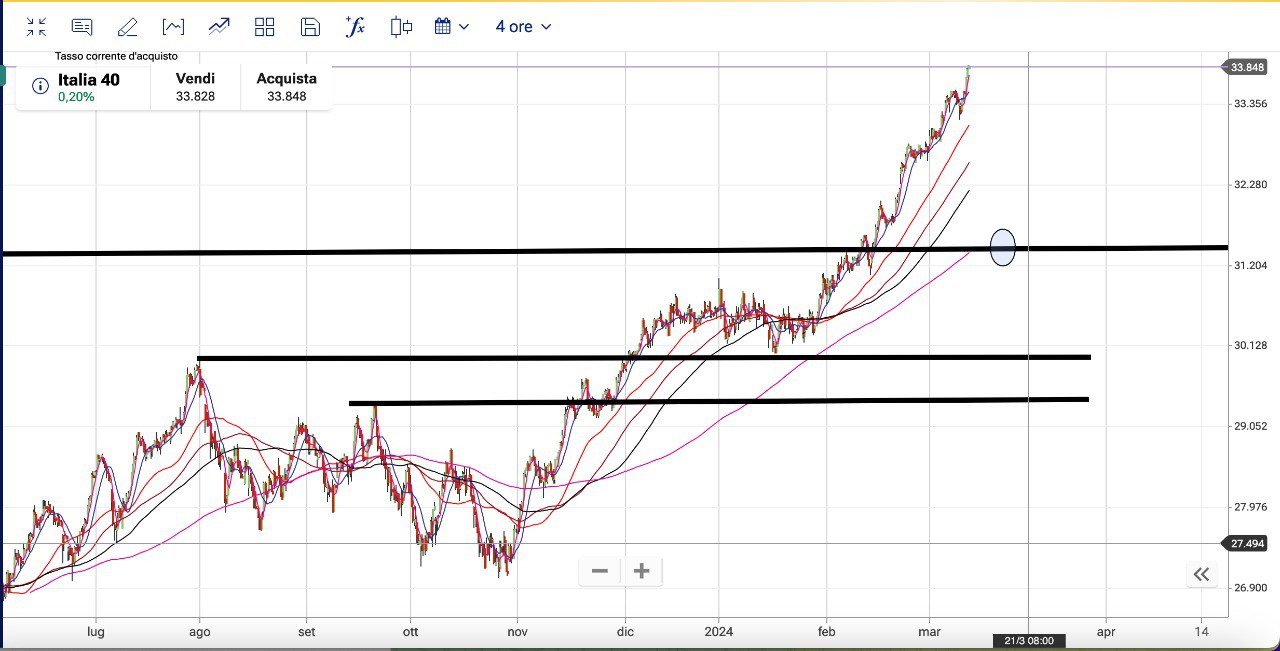Zoom in with the plus button
Image resolution: width=1280 pixels, height=651 pixels.
pyautogui.click(x=642, y=571)
